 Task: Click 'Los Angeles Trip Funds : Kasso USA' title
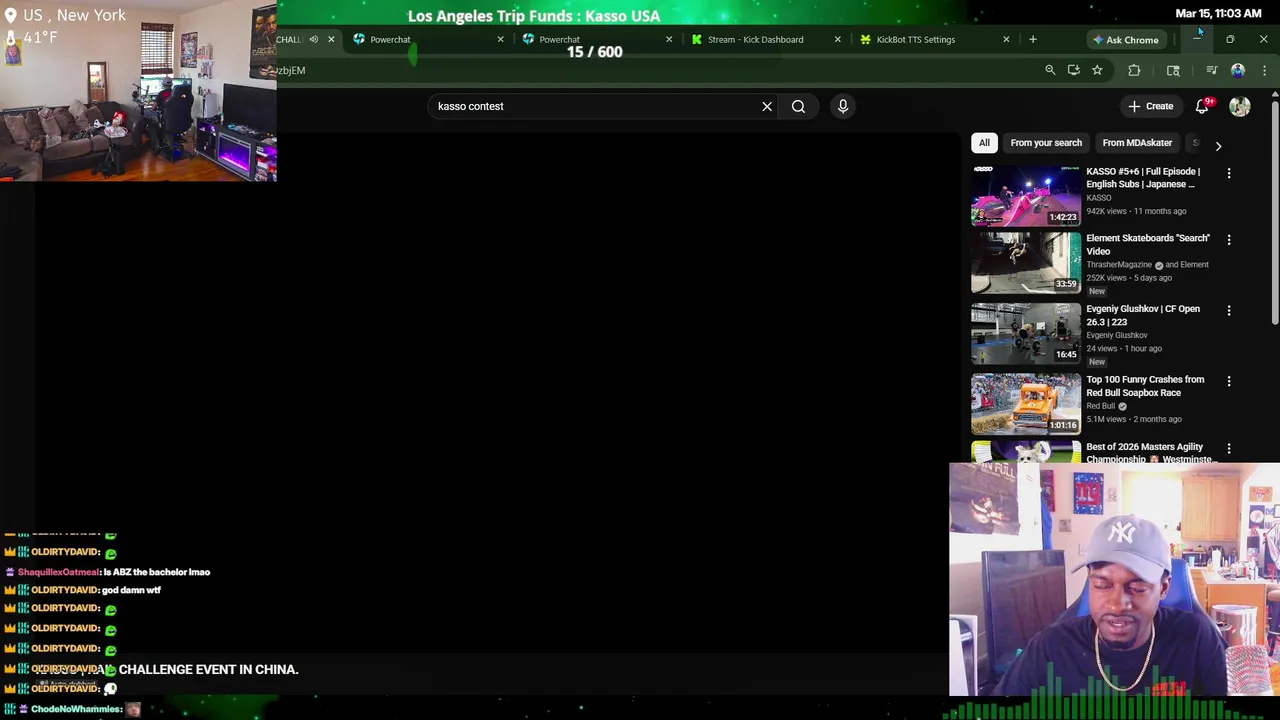pyautogui.click(x=534, y=16)
